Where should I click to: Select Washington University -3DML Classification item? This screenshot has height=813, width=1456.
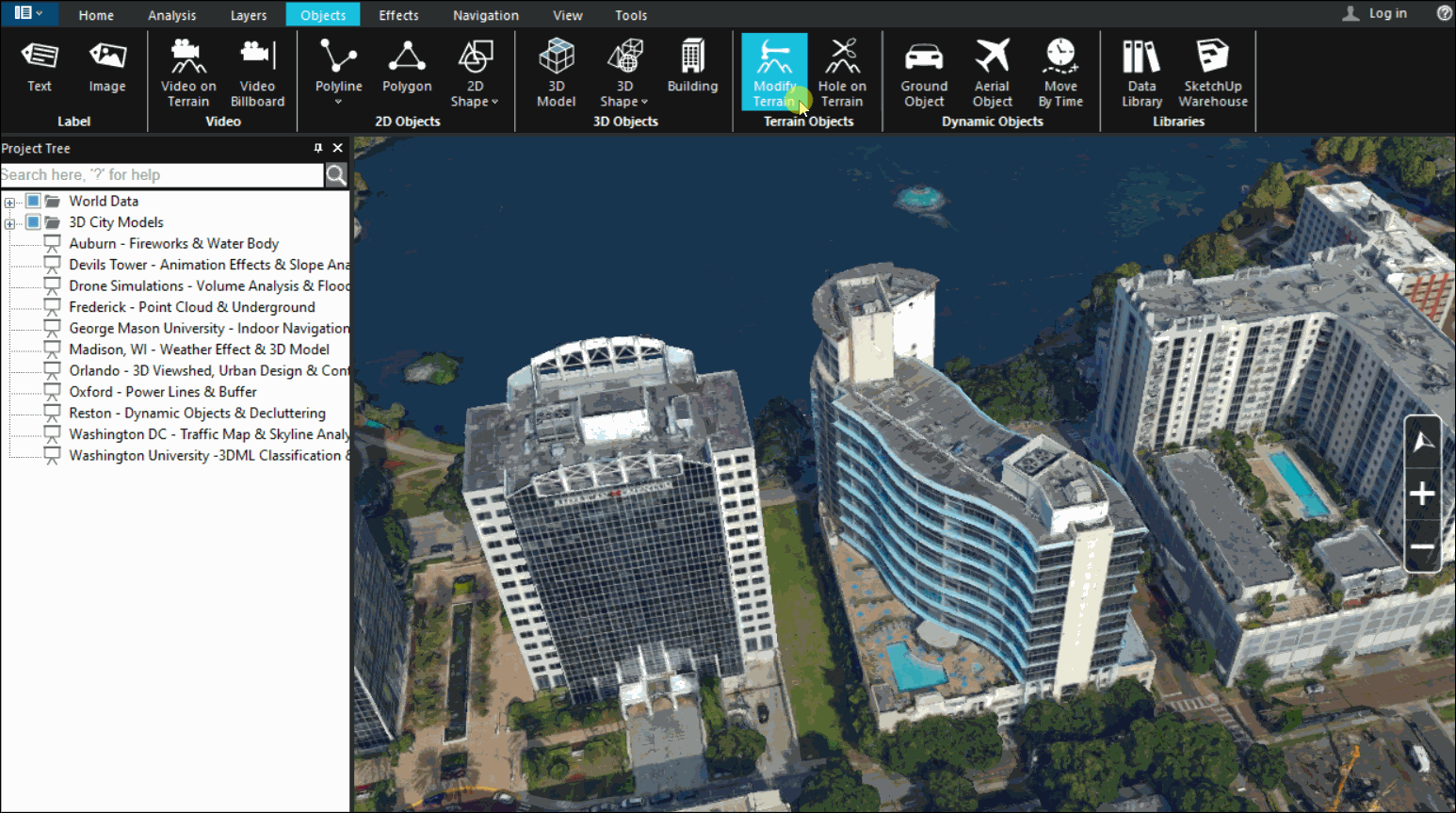(x=209, y=455)
